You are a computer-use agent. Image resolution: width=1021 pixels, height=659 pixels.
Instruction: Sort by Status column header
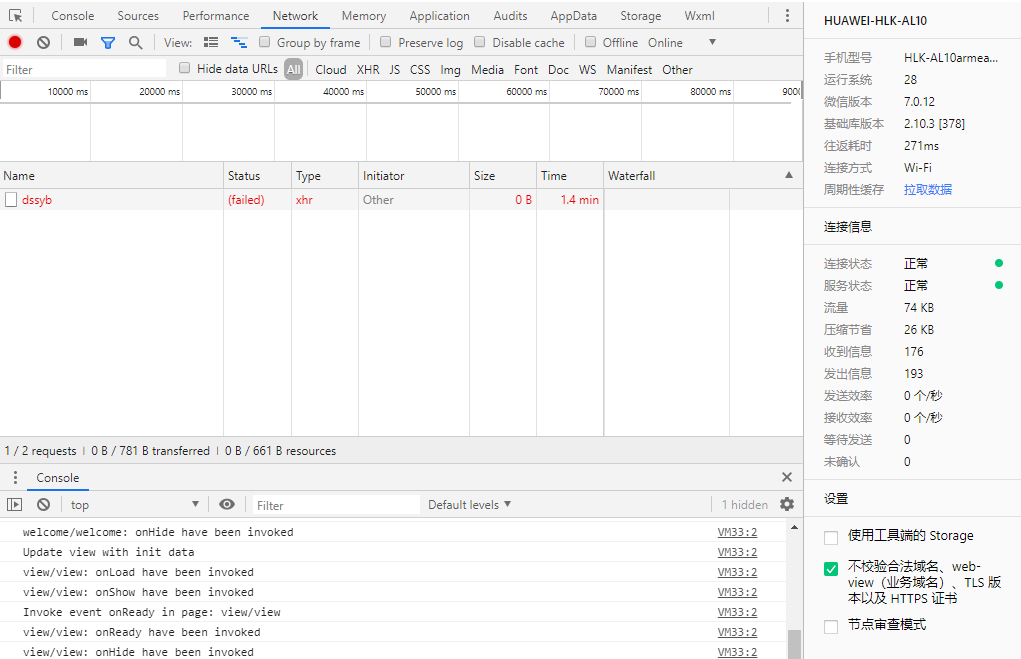click(258, 176)
